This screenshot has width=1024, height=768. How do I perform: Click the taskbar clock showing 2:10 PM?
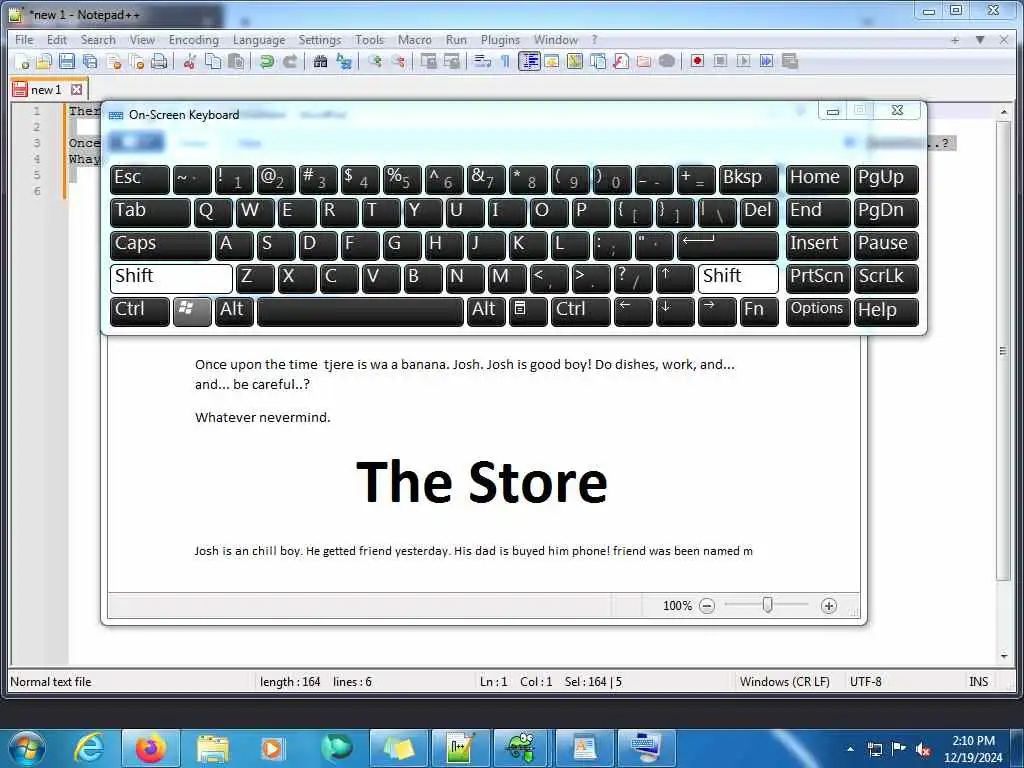973,749
